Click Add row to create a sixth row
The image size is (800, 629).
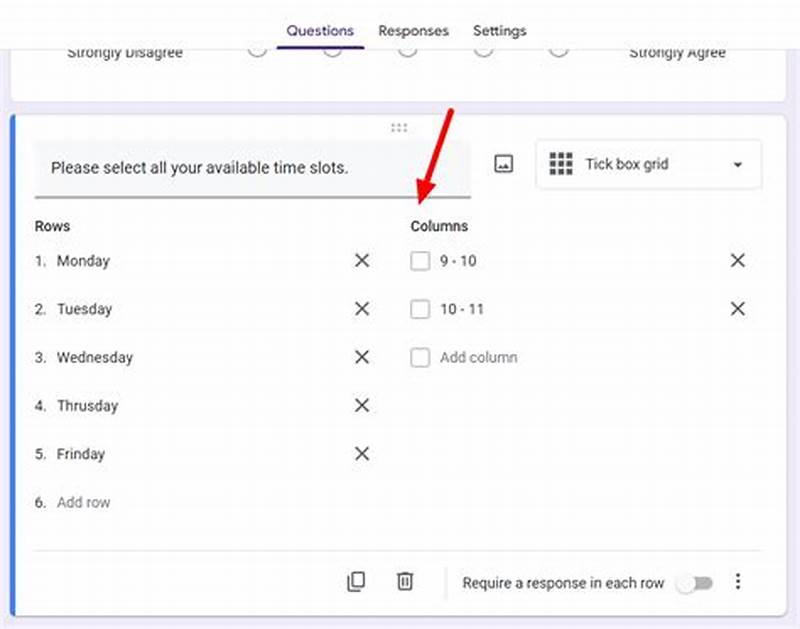pos(84,502)
